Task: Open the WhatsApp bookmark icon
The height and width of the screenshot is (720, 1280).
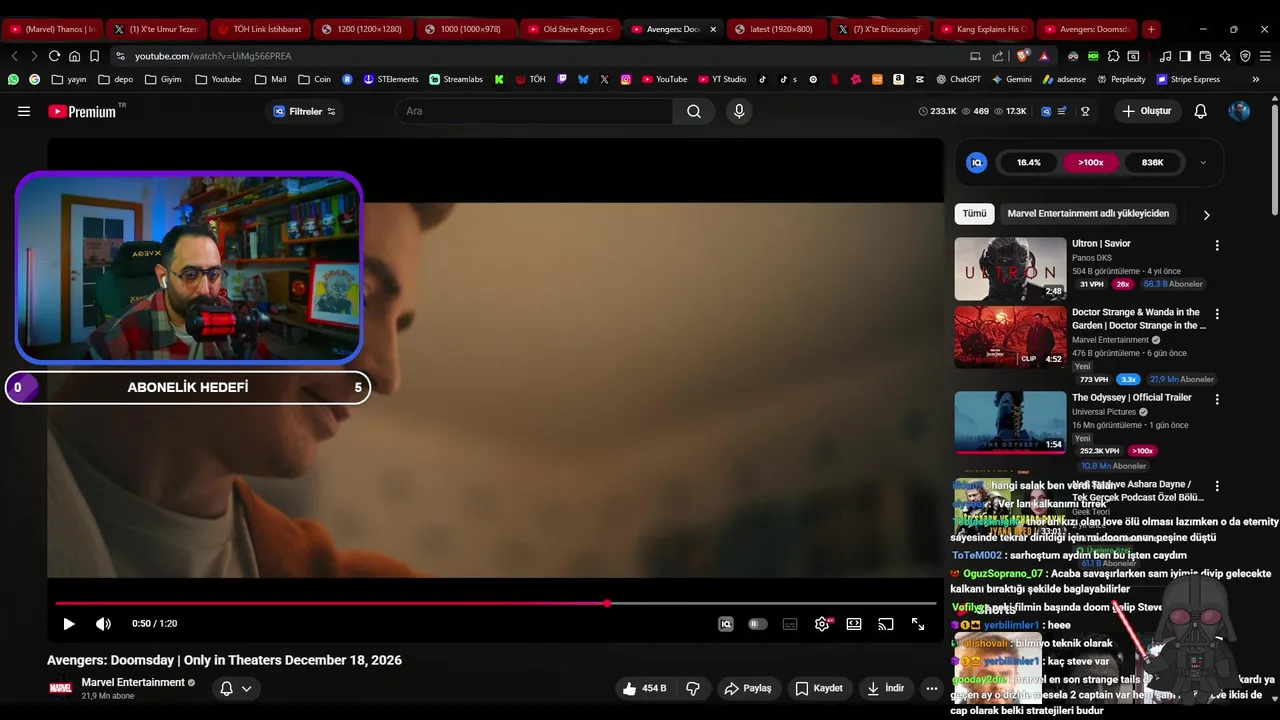Action: pyautogui.click(x=13, y=79)
